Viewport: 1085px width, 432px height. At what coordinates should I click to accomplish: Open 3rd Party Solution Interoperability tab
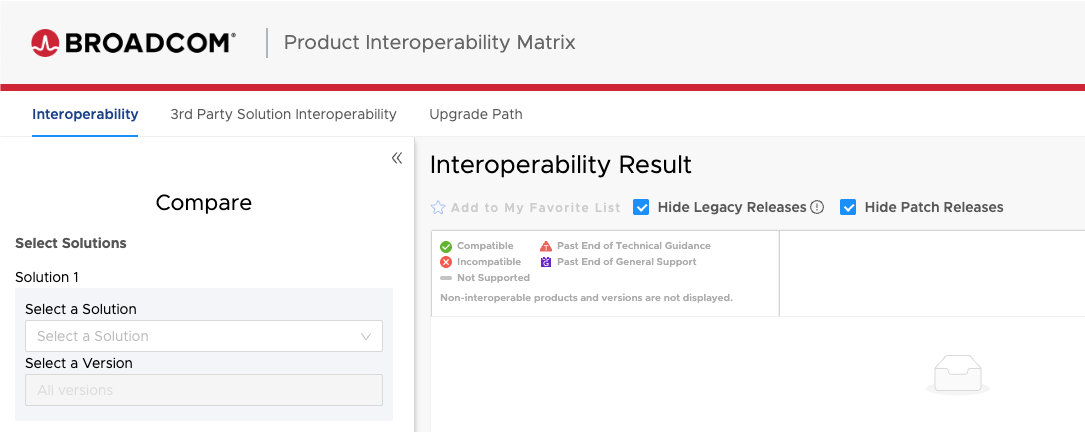(283, 114)
